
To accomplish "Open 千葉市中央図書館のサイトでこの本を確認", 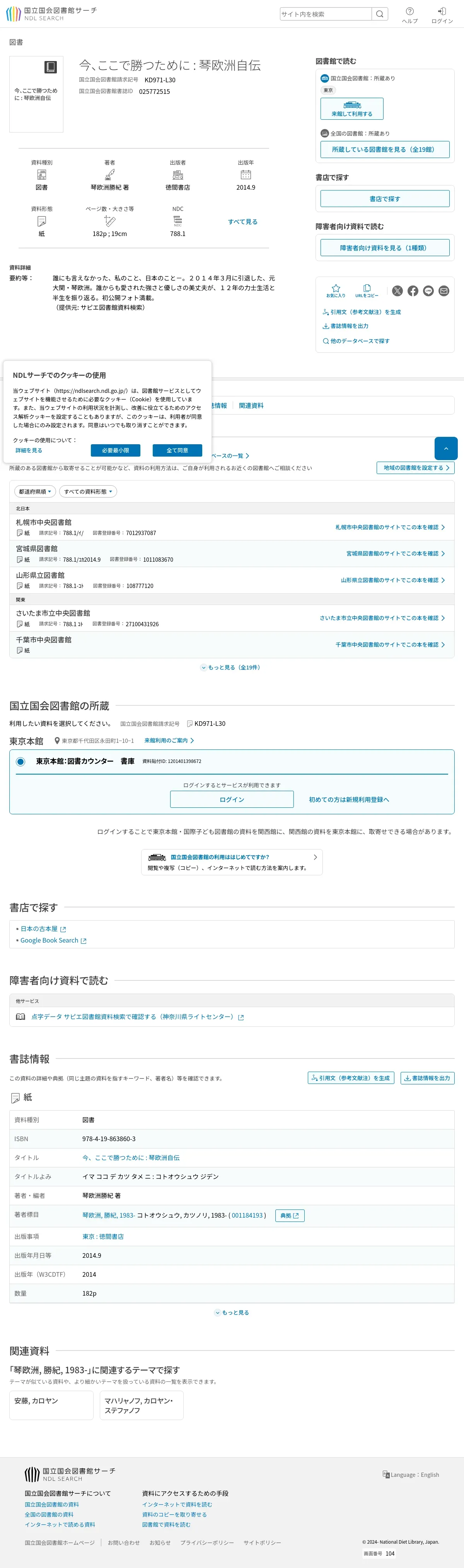I will tap(390, 645).
